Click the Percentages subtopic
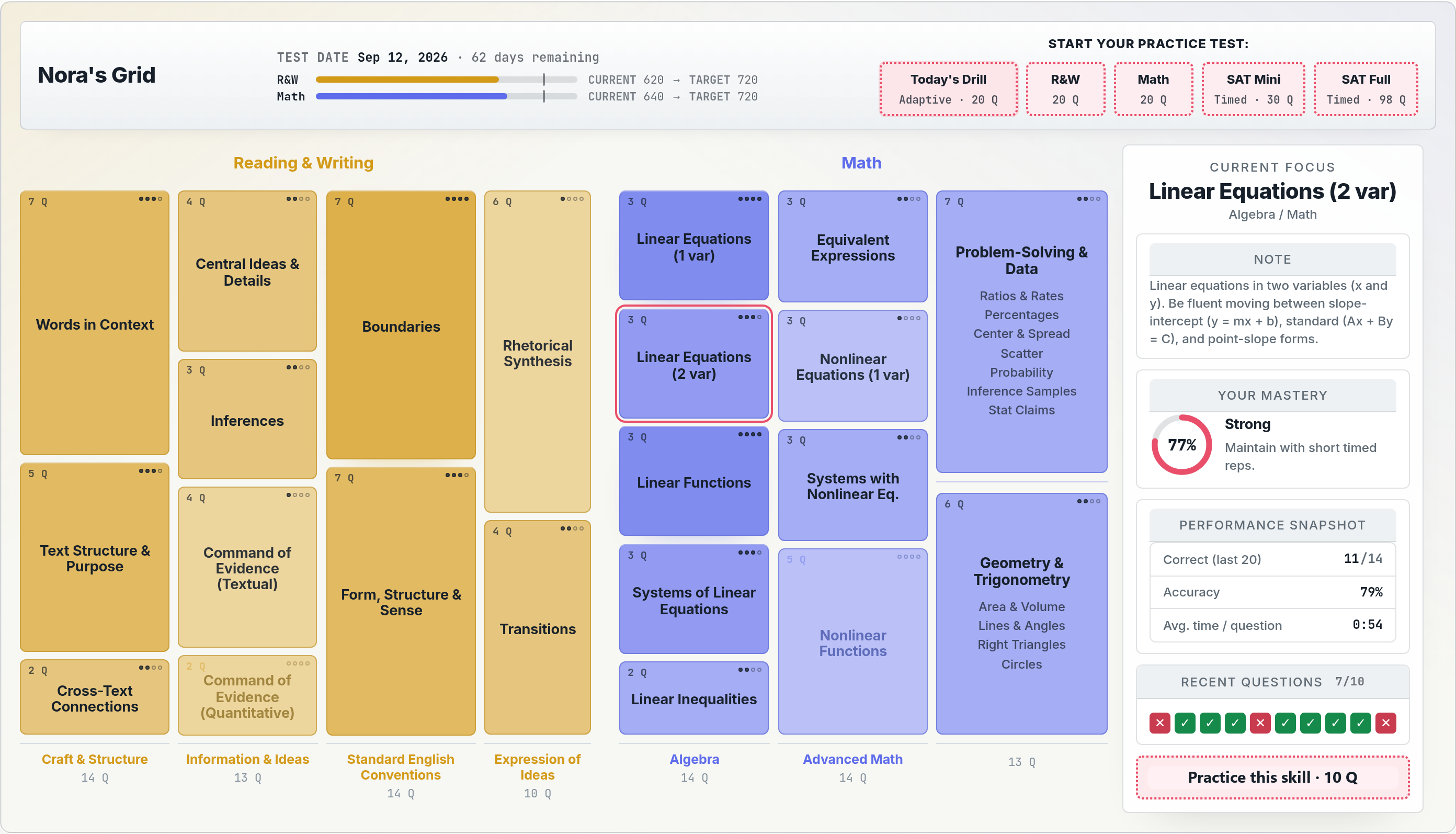This screenshot has height=834, width=1456. pos(1021,314)
